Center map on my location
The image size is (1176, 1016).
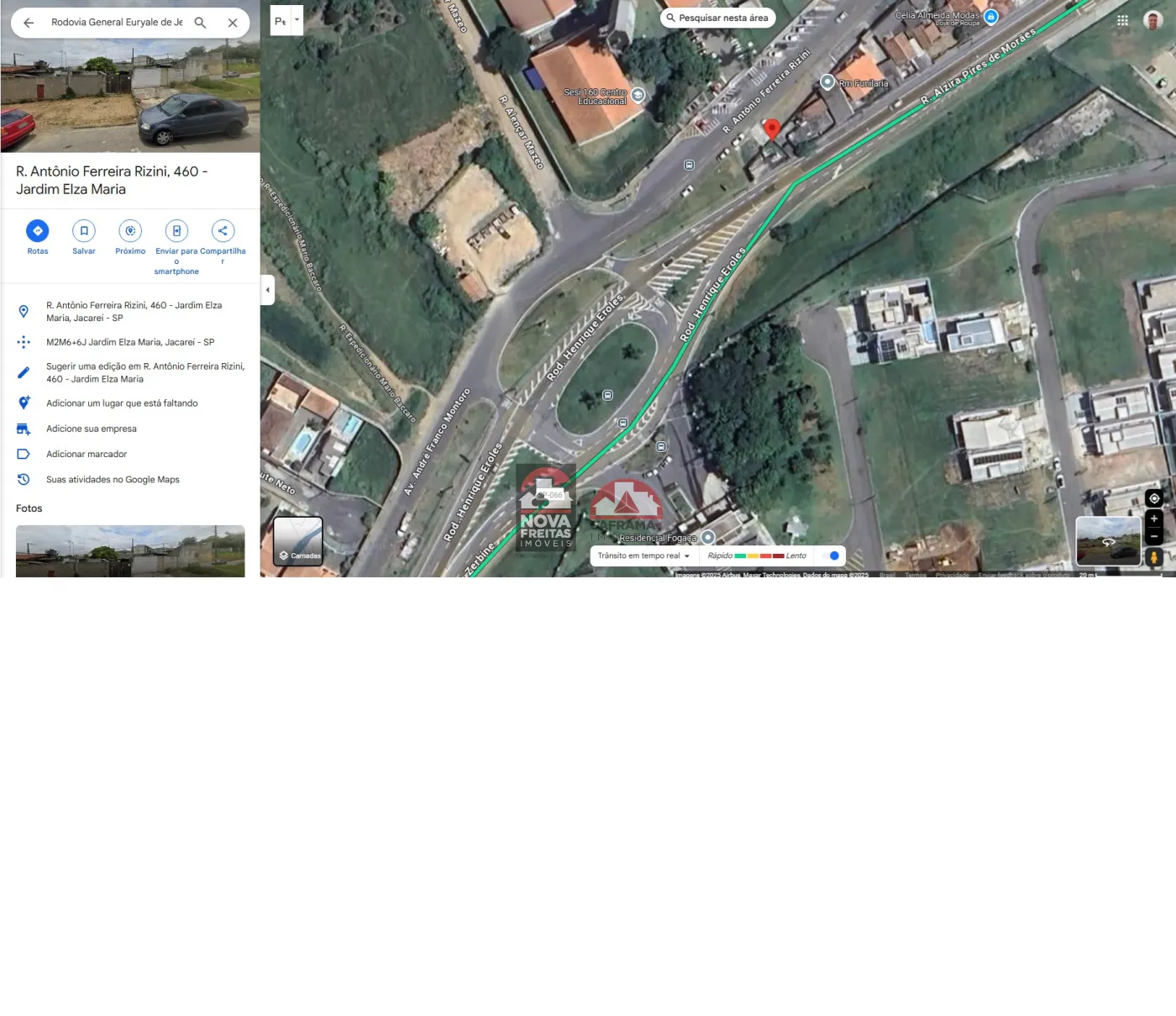point(1154,498)
